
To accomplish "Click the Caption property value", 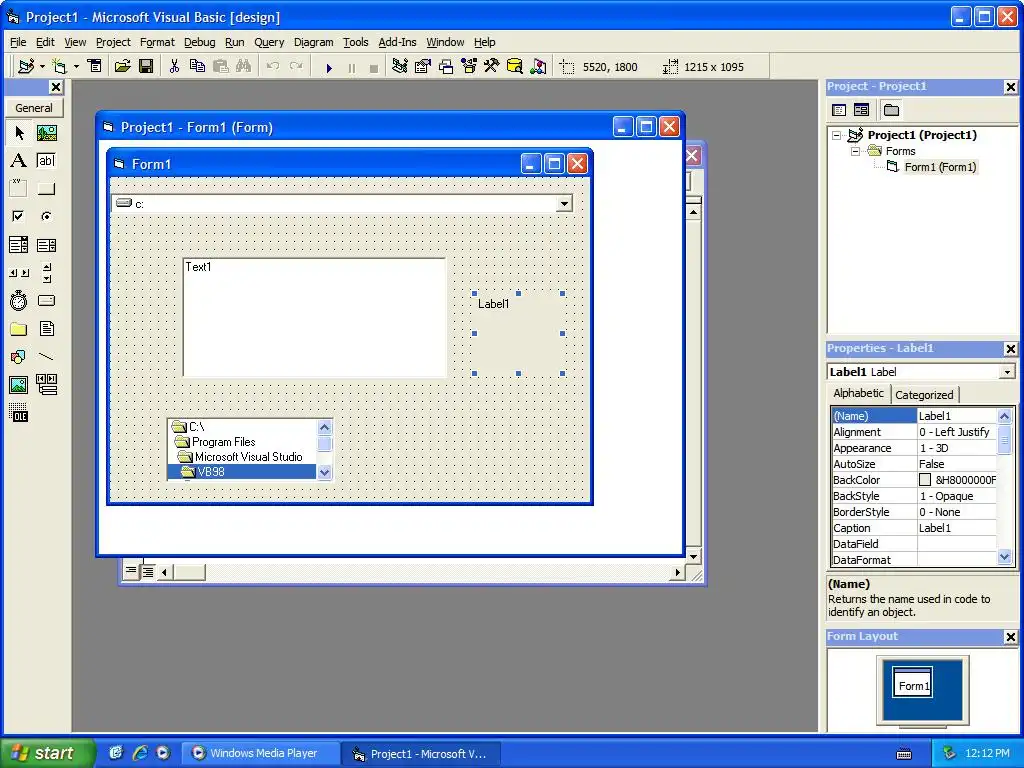I will click(x=957, y=528).
